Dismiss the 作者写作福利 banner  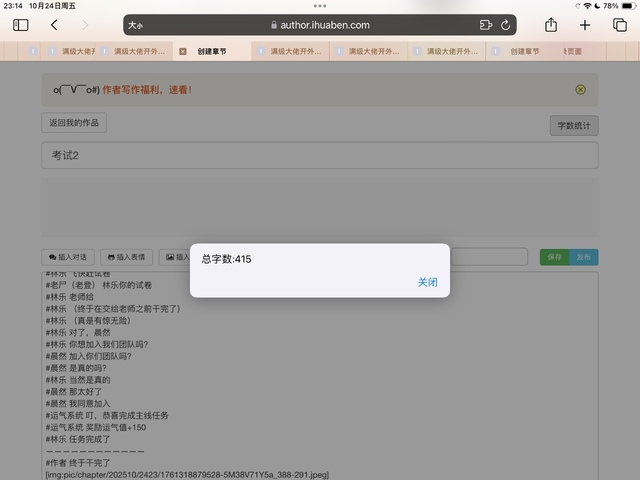click(580, 90)
